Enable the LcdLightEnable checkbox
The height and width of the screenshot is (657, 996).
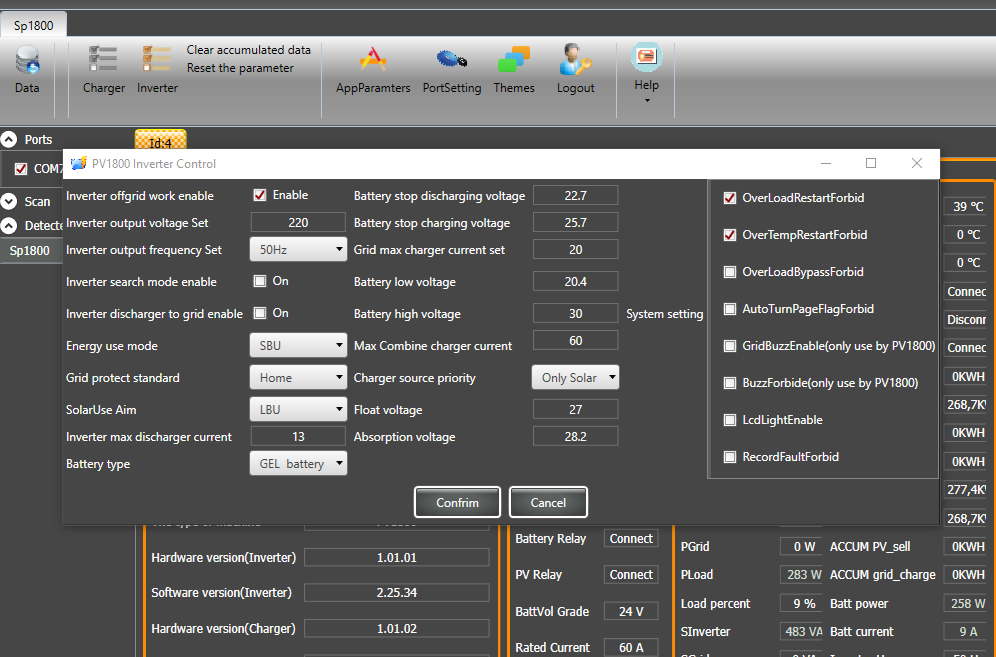tap(730, 420)
